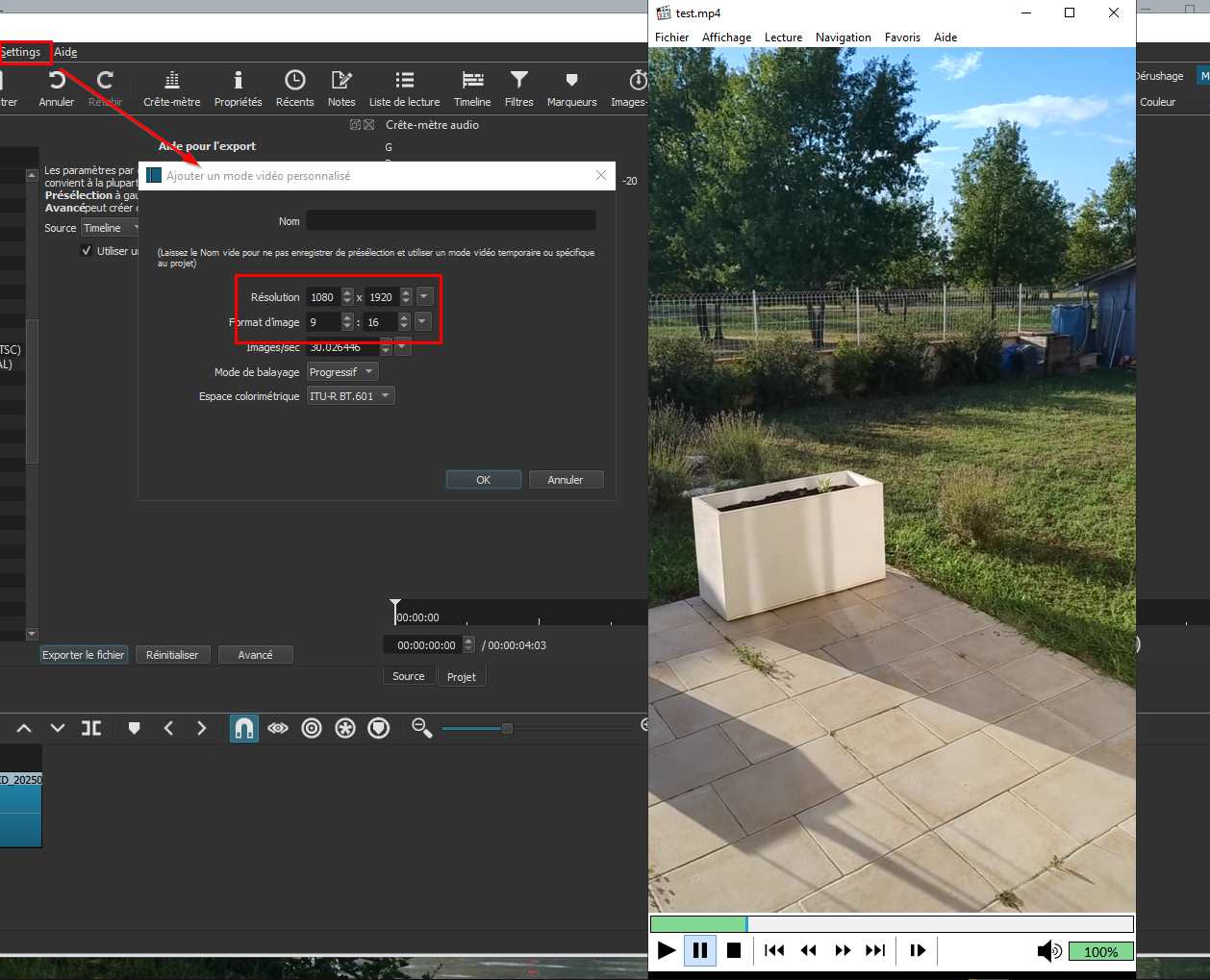Screen dimensions: 1210x980
Task: Toggle ripple markers shield button
Action: 379,728
